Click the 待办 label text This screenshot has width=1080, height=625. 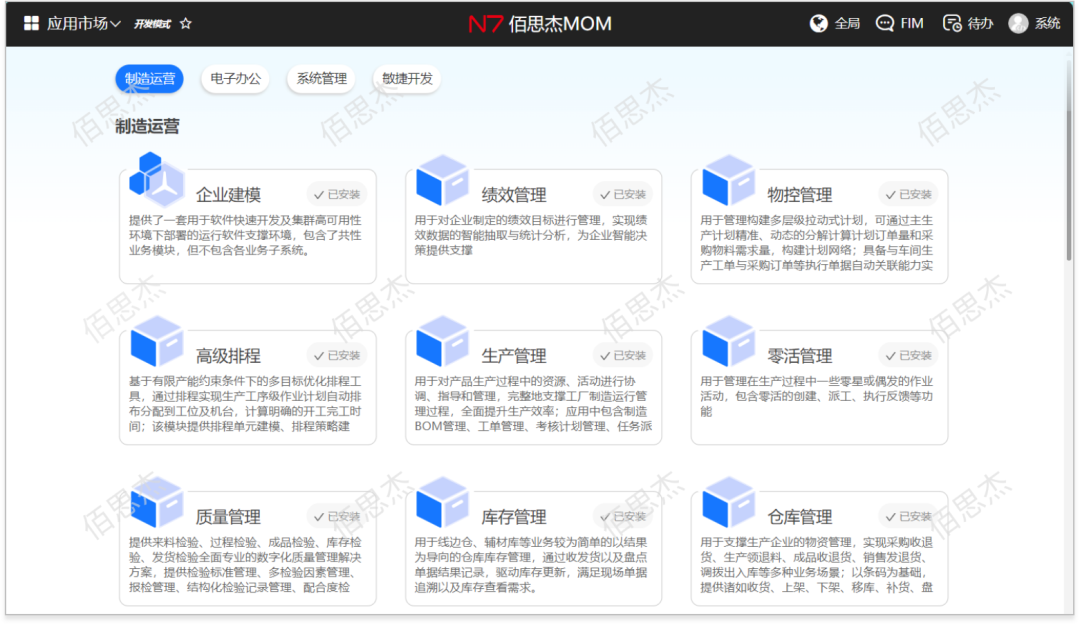tap(980, 23)
